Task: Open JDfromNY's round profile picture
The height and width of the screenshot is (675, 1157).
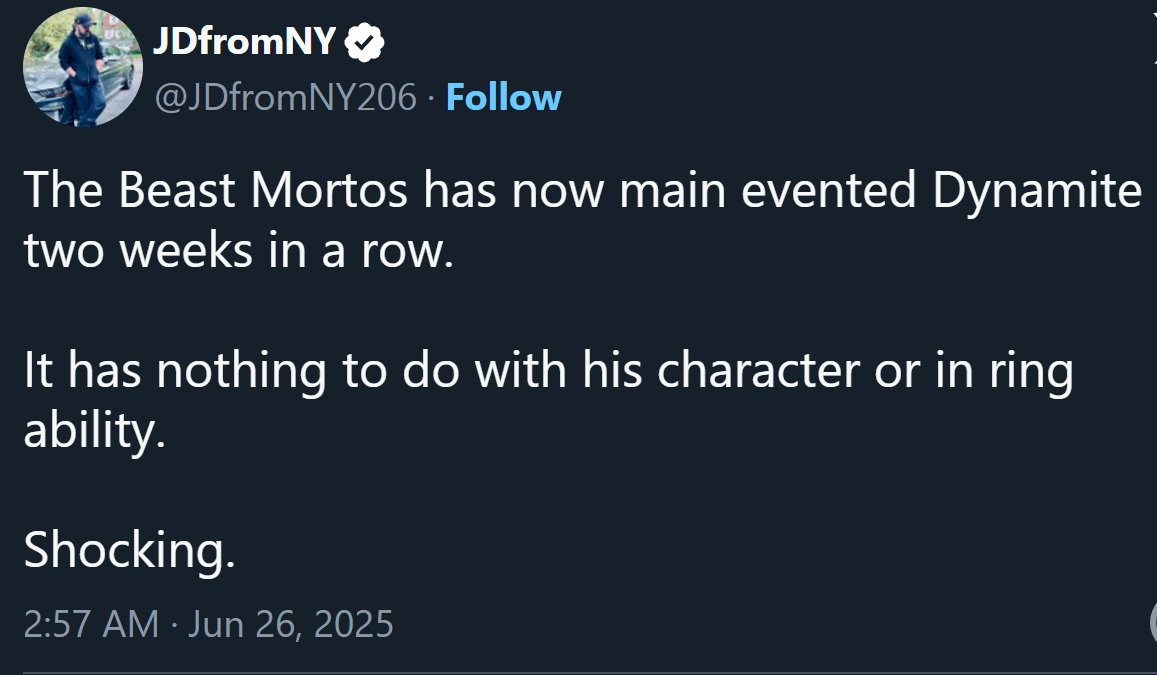Action: coord(83,67)
